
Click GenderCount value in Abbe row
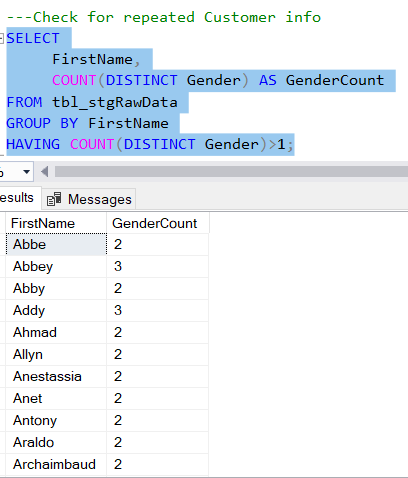[x=158, y=244]
